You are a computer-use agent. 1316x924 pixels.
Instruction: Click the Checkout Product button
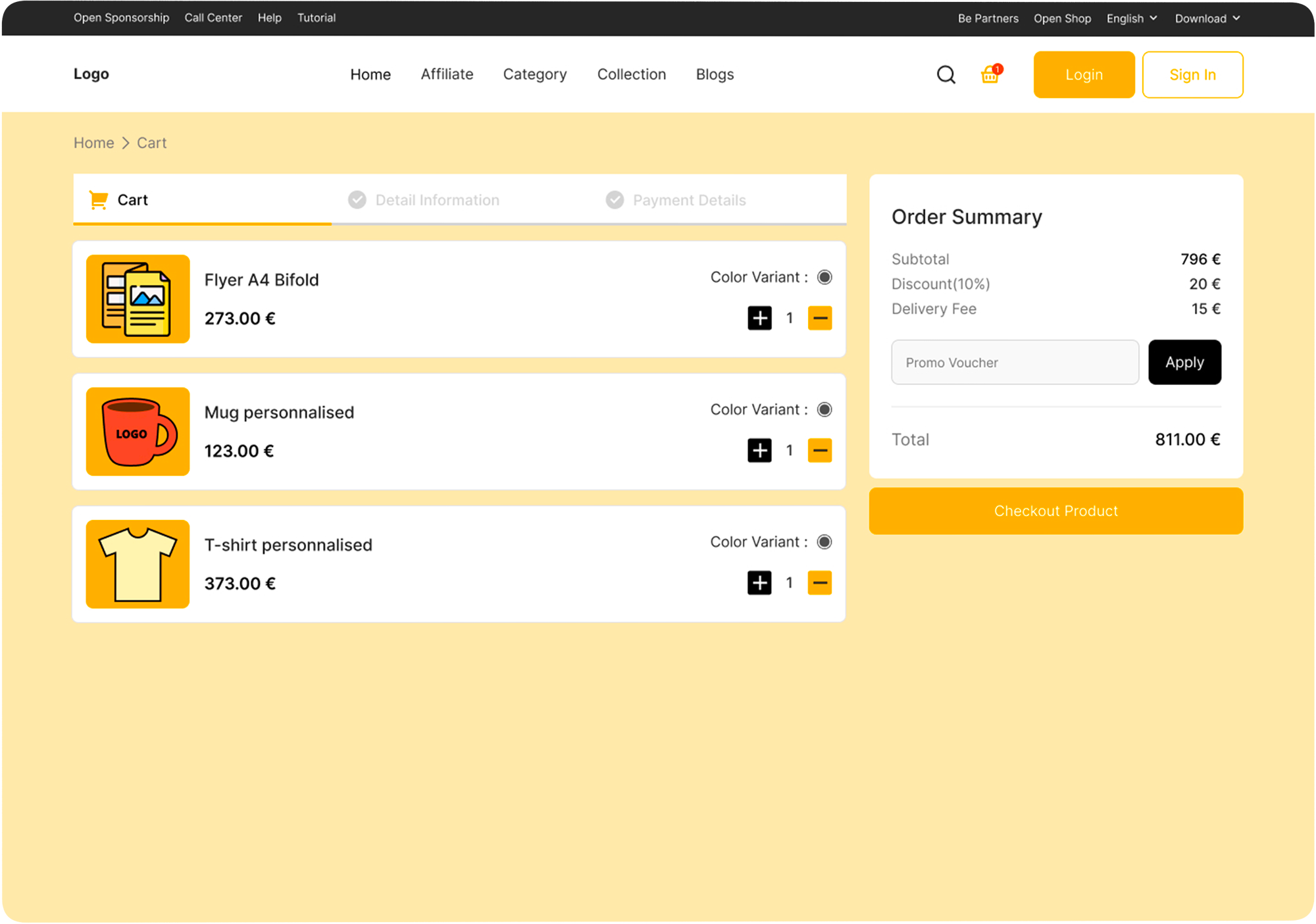pos(1055,511)
